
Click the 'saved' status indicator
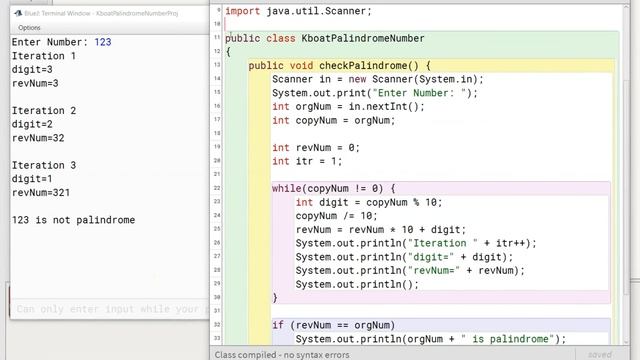pyautogui.click(x=600, y=355)
